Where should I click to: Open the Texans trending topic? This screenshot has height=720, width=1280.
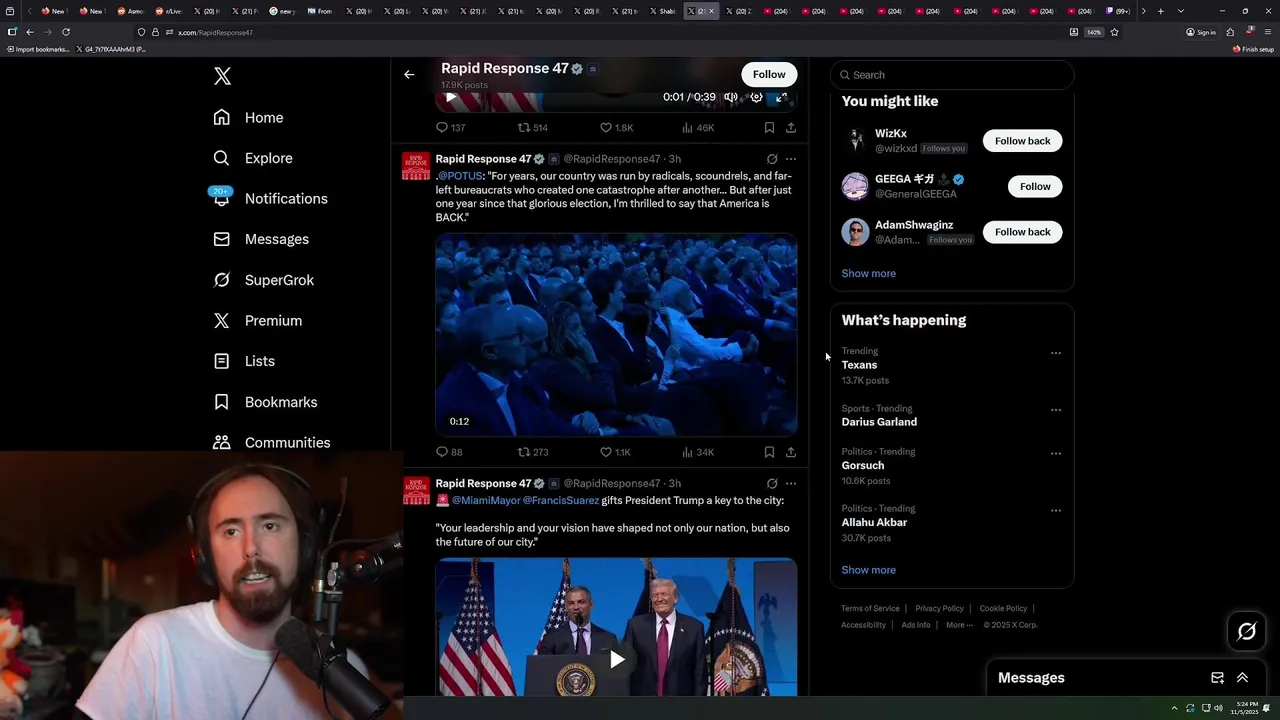click(x=859, y=365)
